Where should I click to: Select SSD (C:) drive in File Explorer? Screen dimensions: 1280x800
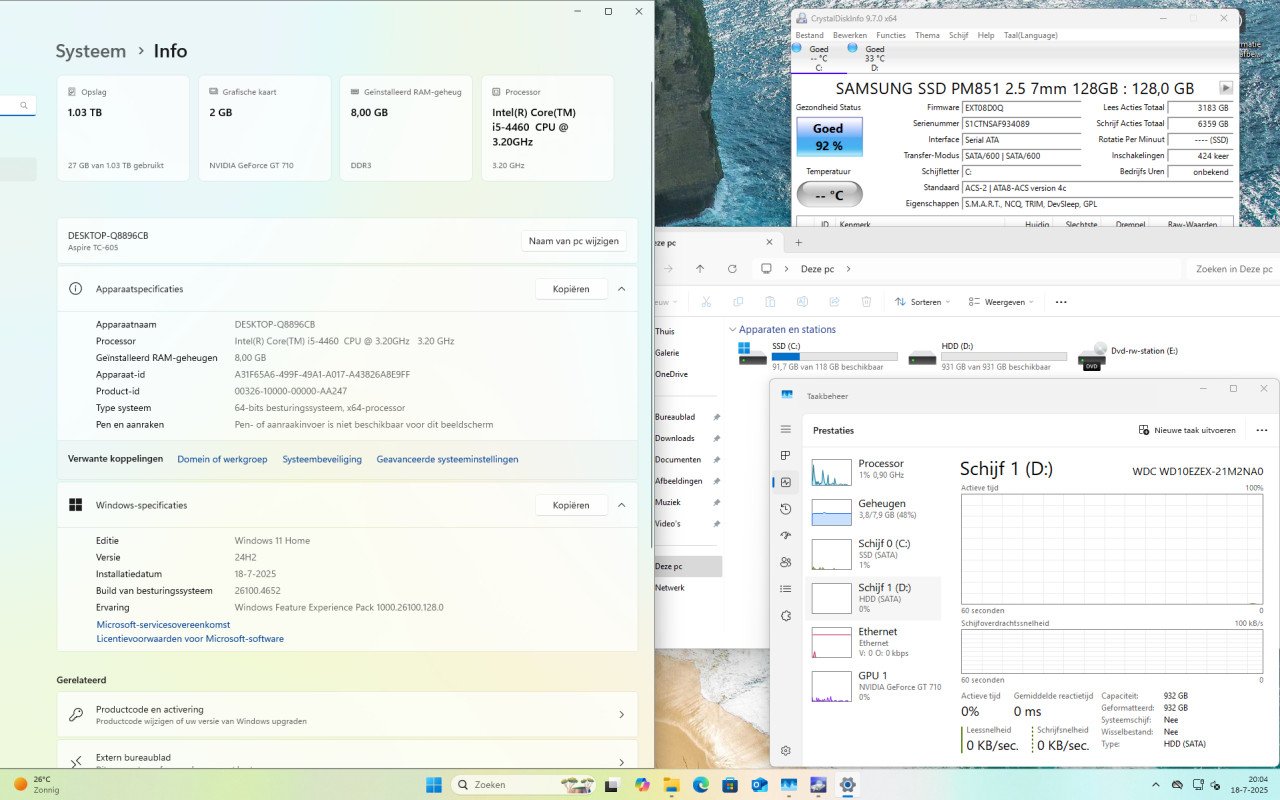click(x=820, y=356)
